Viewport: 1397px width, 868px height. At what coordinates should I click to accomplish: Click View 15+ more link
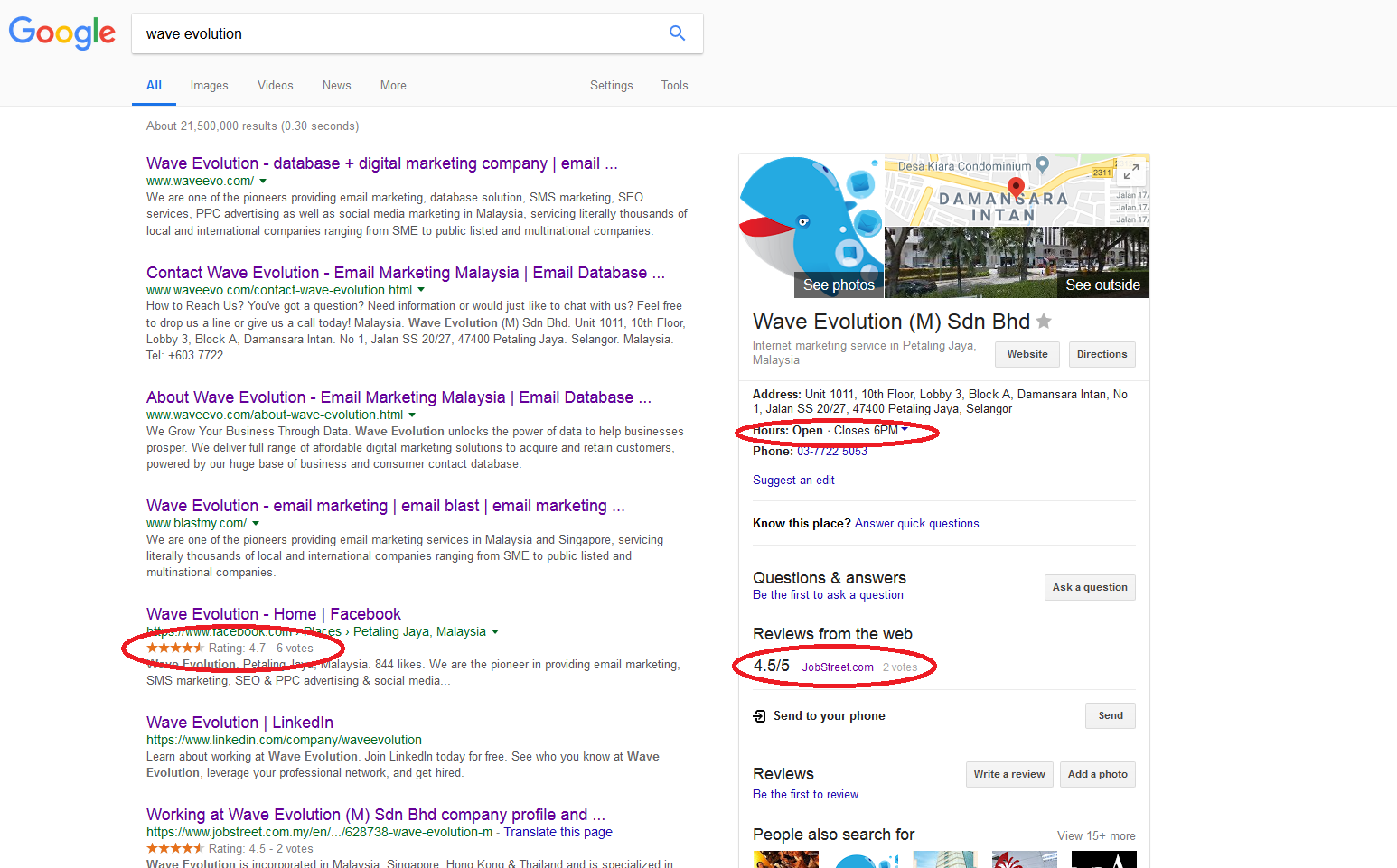point(1096,836)
